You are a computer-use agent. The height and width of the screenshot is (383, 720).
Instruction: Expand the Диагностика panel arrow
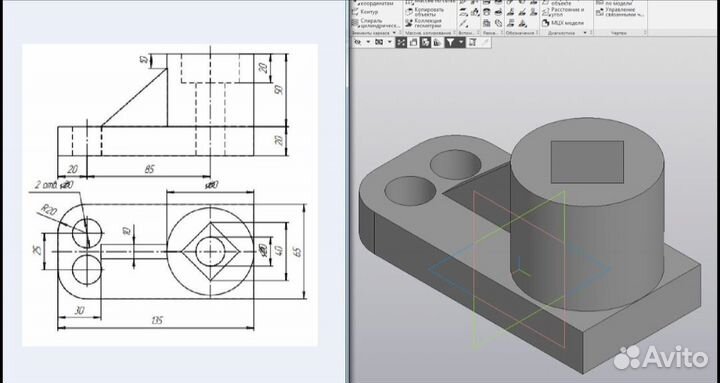(585, 33)
